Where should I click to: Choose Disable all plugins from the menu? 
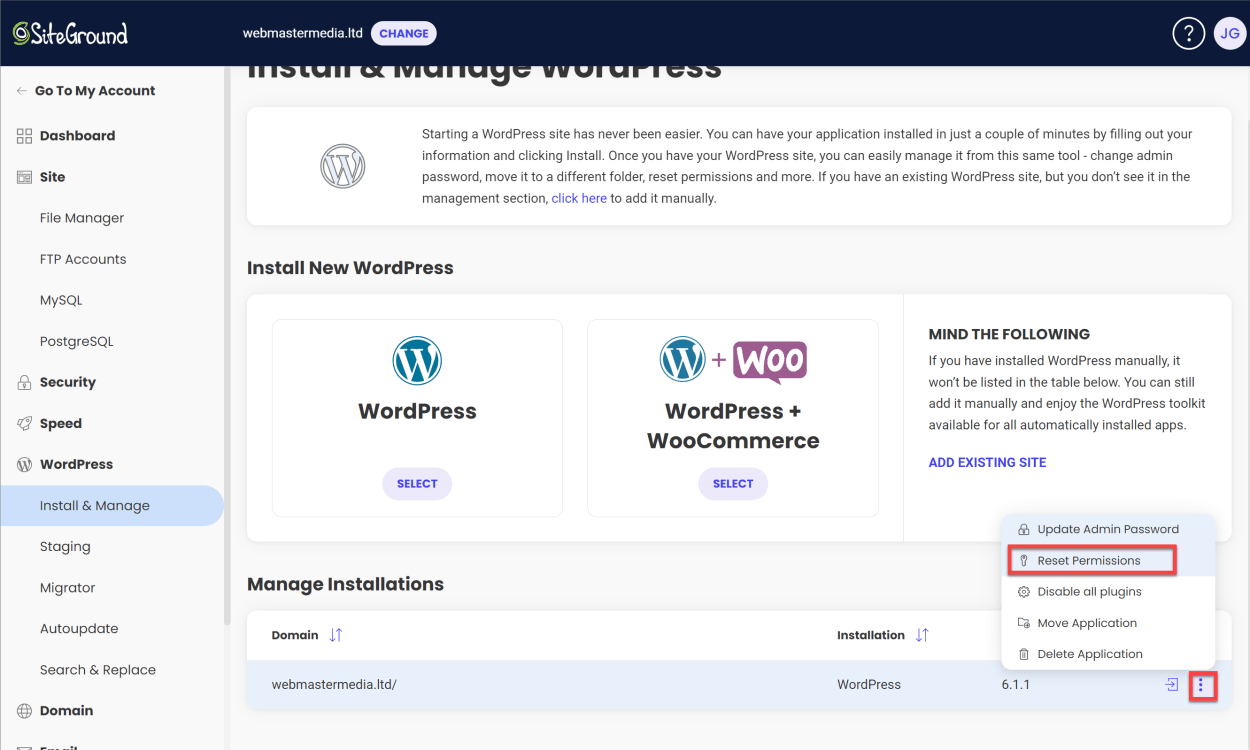[x=1108, y=592]
